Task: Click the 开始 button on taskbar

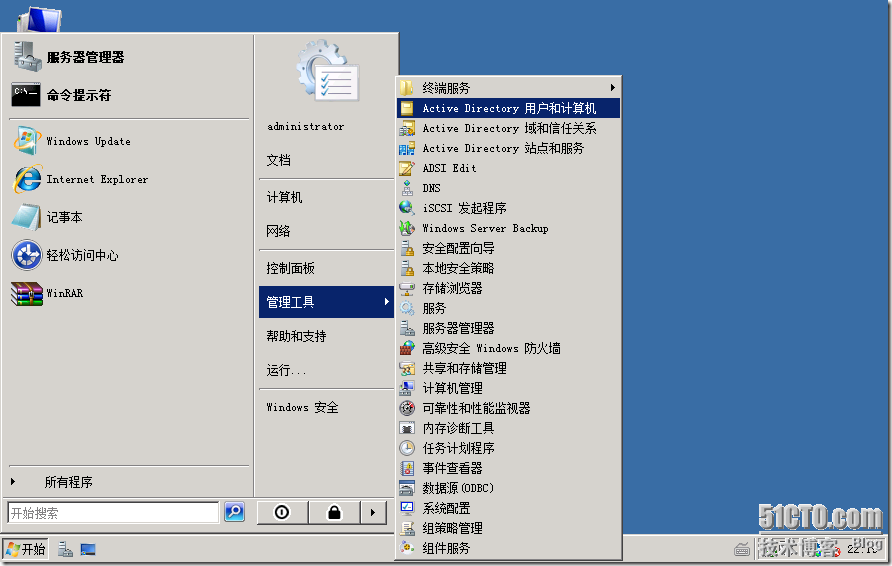Action: point(26,549)
